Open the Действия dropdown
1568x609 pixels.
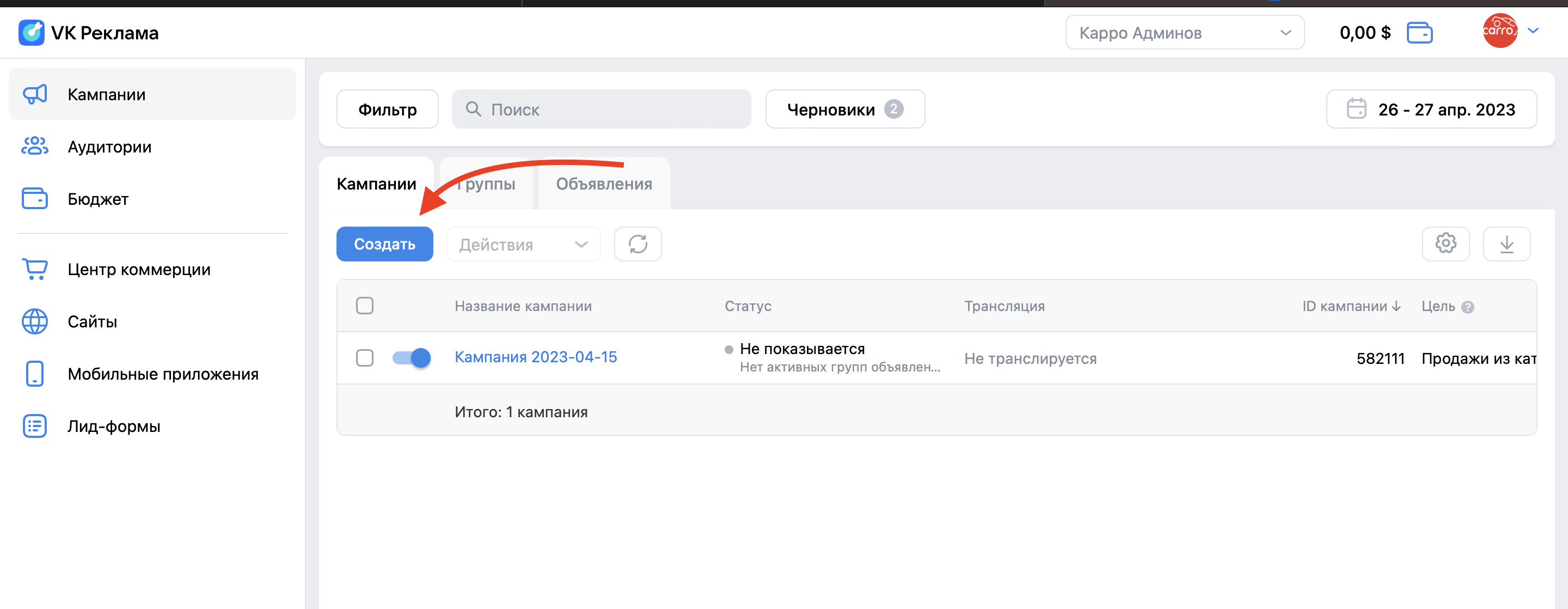[x=523, y=243]
